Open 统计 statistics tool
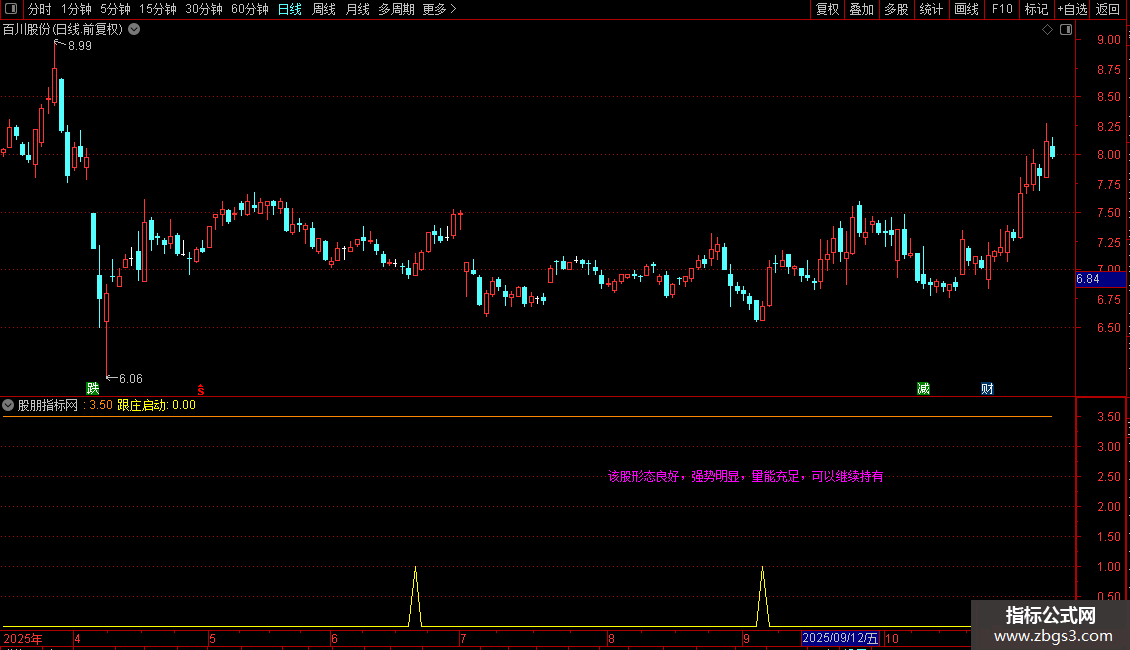 [x=931, y=9]
